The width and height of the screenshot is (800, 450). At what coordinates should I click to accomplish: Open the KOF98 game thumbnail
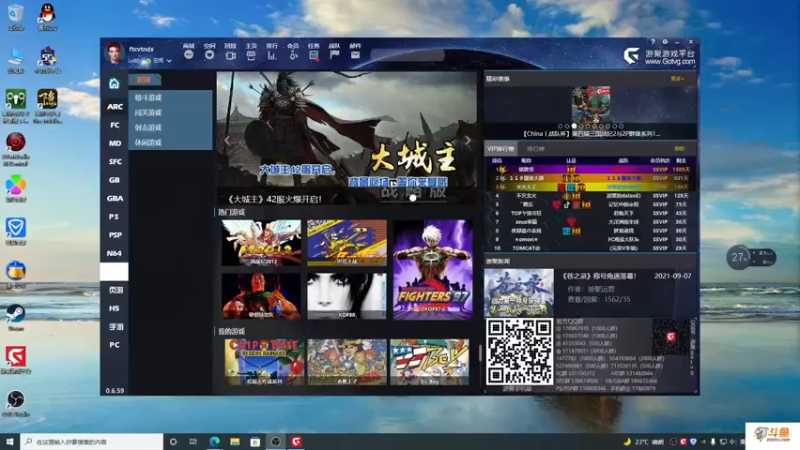click(x=347, y=296)
